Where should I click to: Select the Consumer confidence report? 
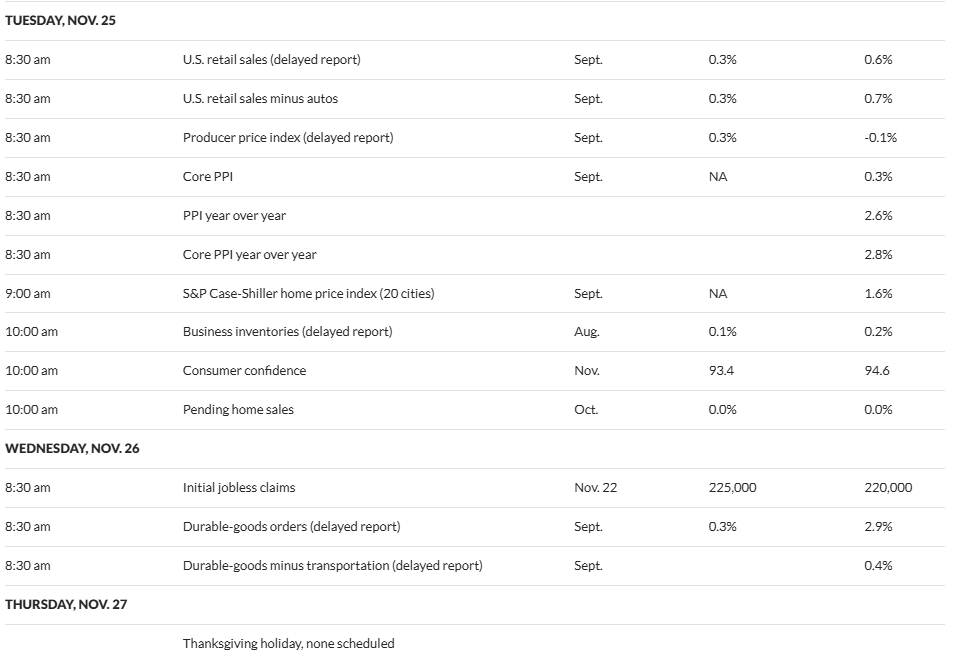(x=244, y=371)
